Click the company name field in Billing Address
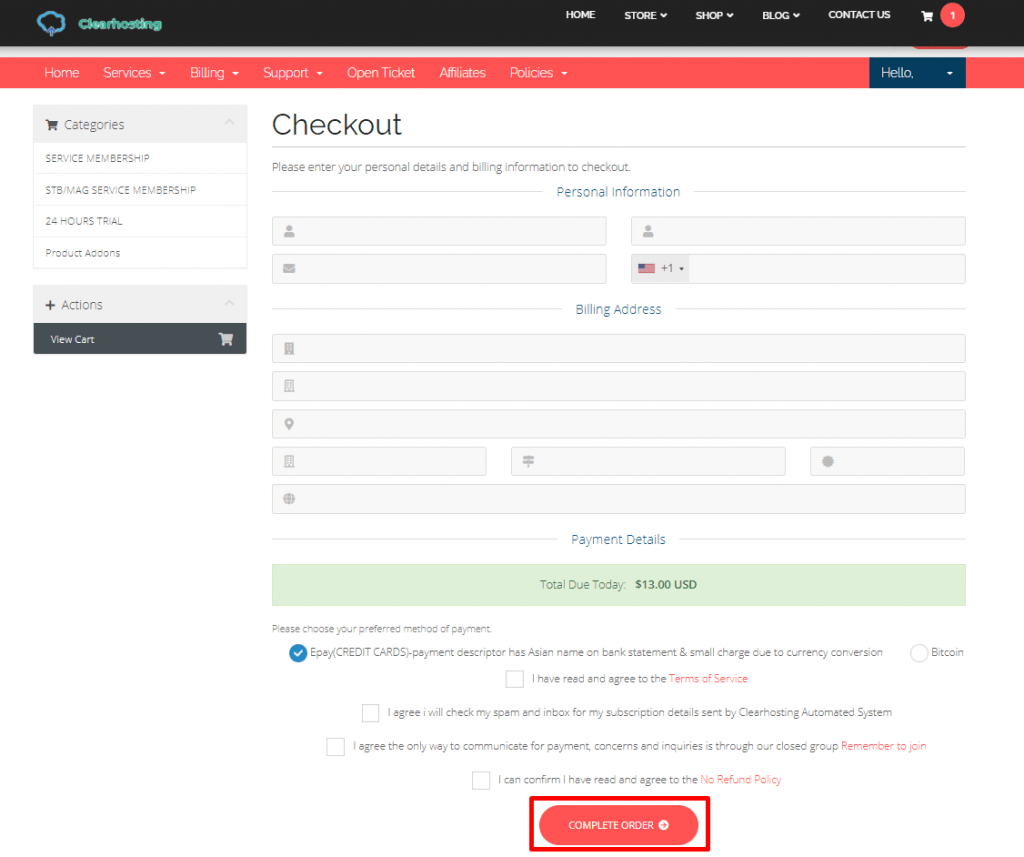This screenshot has height=857, width=1024. click(x=618, y=348)
